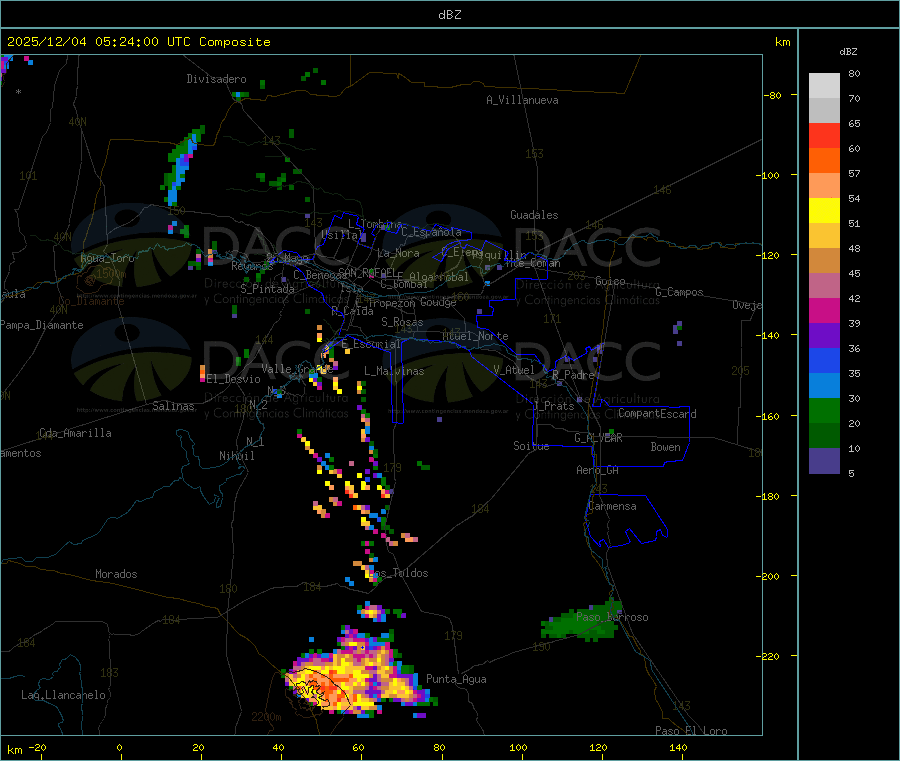Select the J_Prats label

pyautogui.click(x=553, y=406)
